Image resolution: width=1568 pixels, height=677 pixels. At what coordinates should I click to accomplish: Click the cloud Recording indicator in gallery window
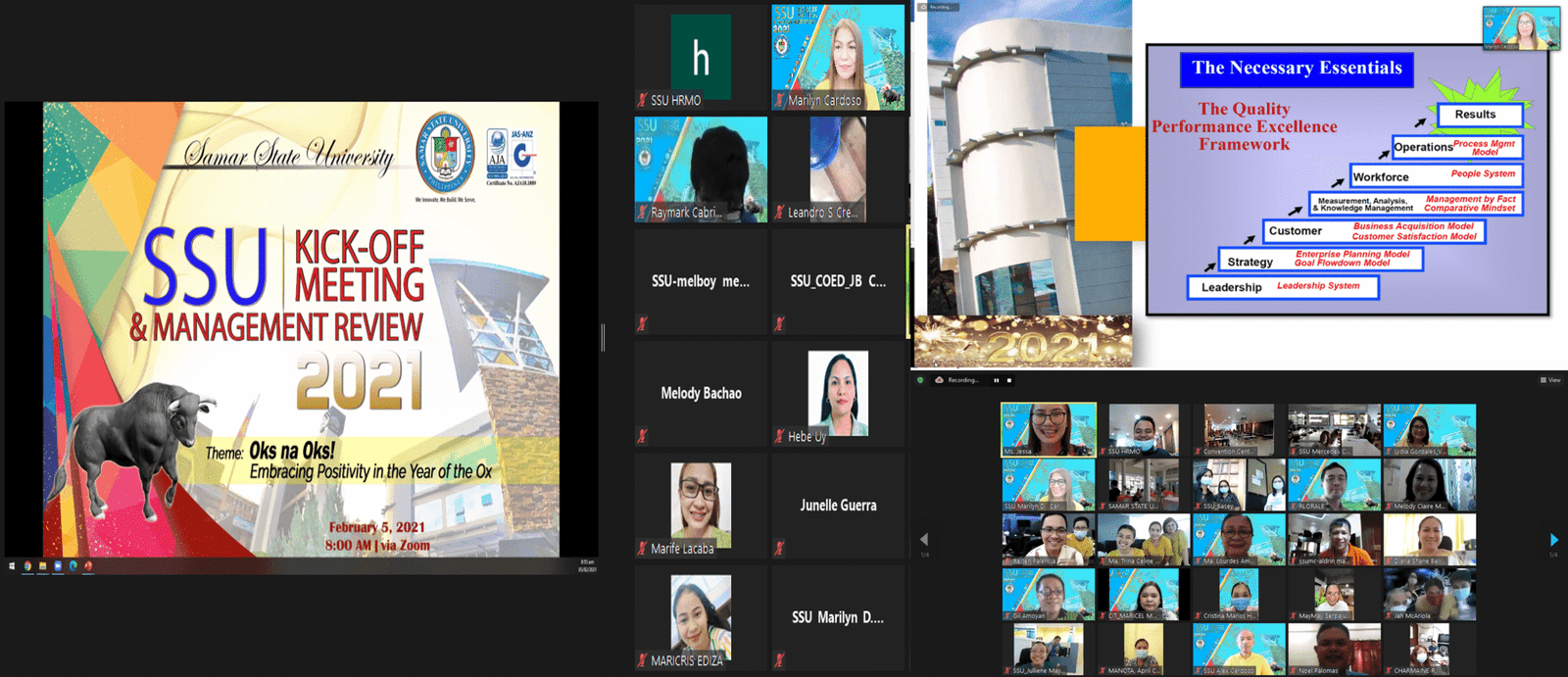[x=957, y=380]
